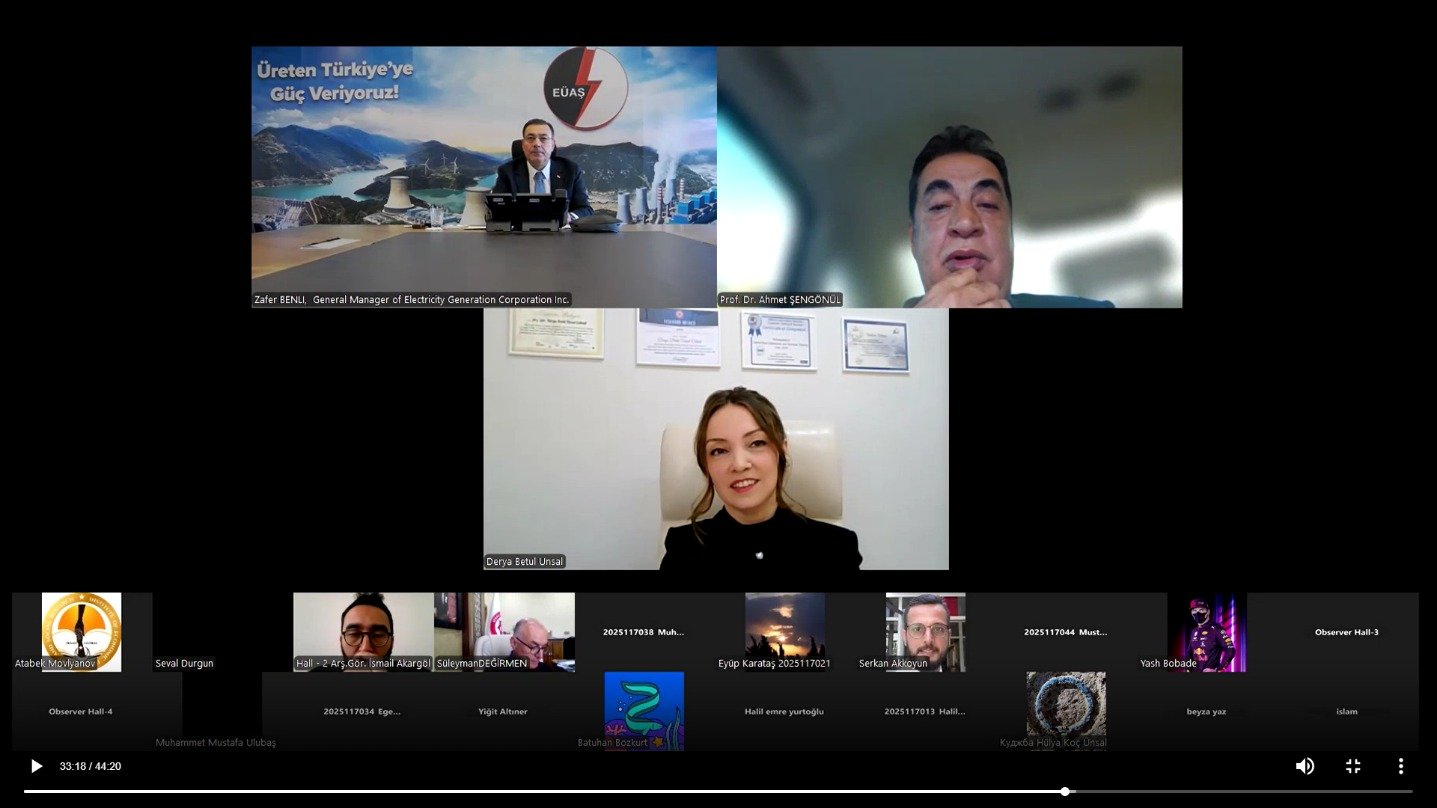Click Atabek Movlyanov participant thumbnail
The image size is (1437, 808).
82,632
